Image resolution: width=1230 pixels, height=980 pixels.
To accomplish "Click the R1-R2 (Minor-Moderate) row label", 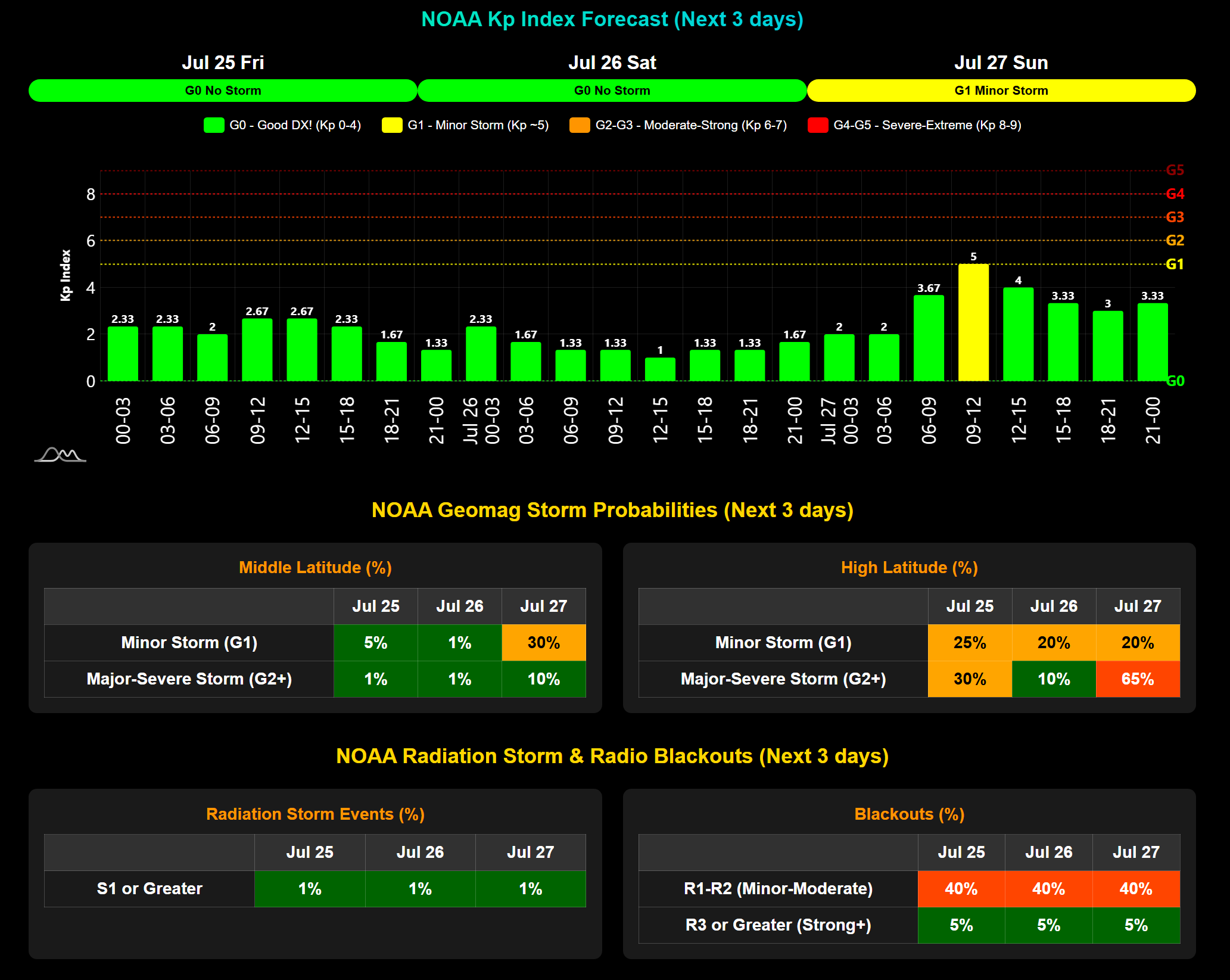I will (x=778, y=889).
